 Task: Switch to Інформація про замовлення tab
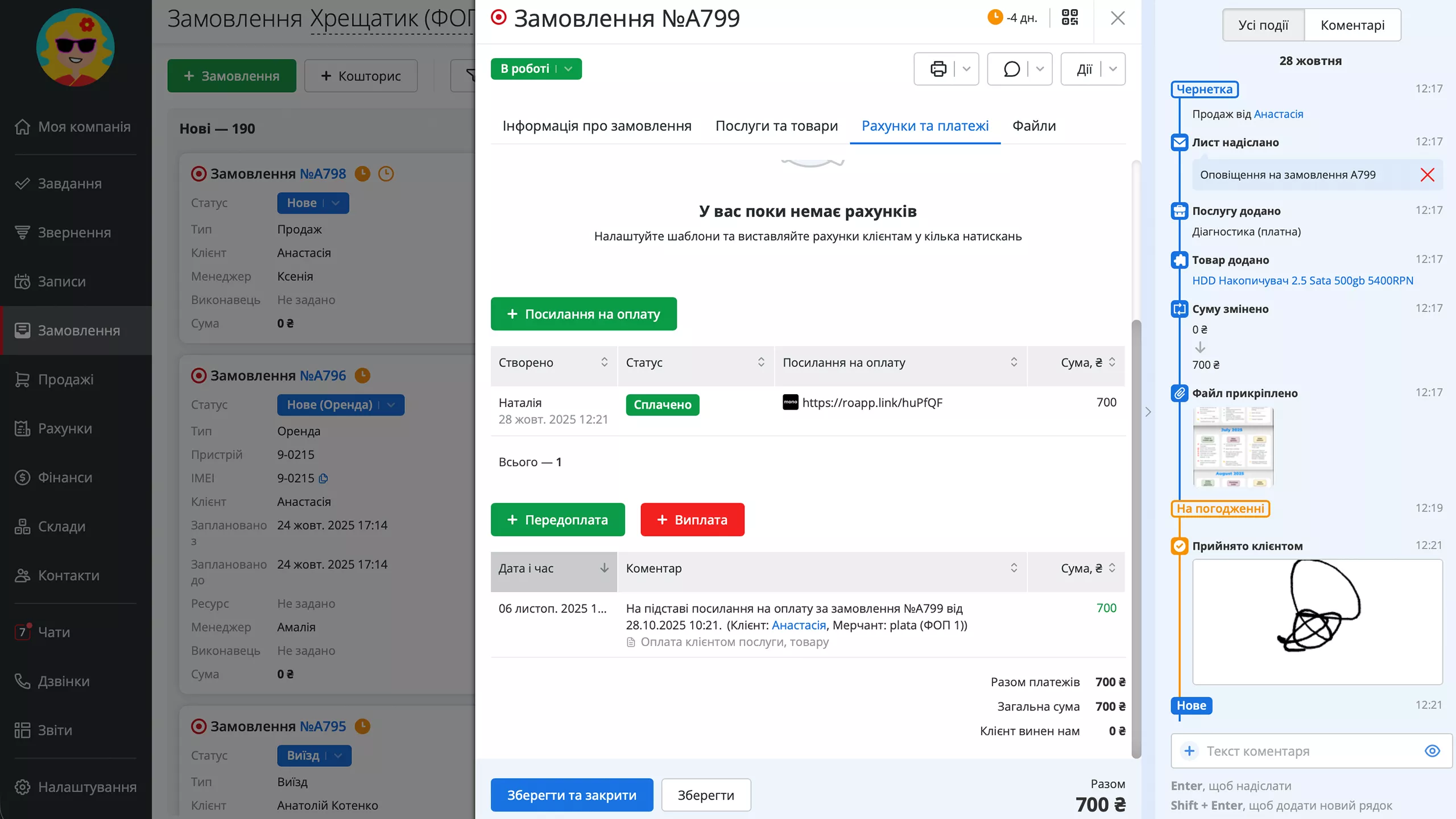597,126
